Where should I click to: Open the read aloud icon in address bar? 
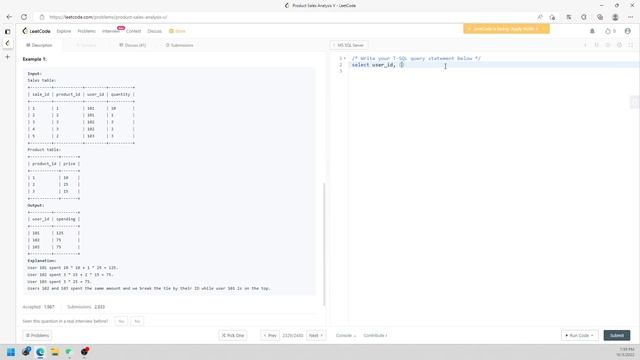540,17
